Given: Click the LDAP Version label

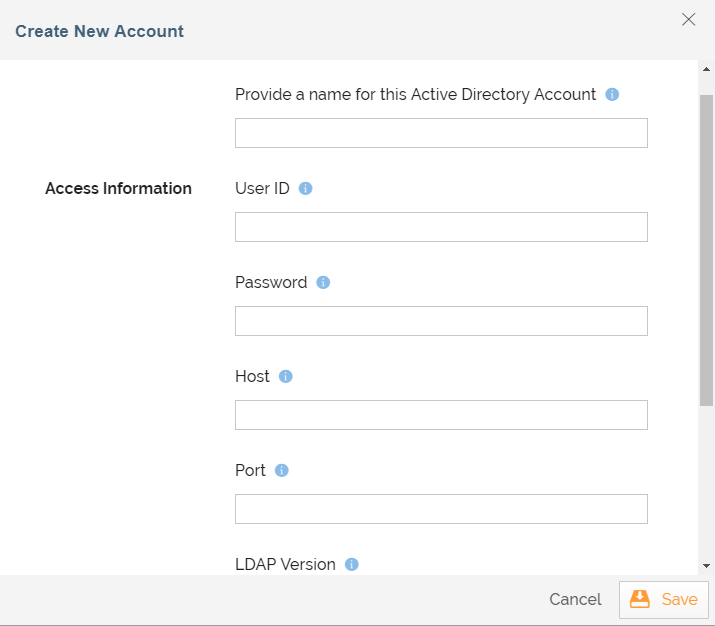Looking at the screenshot, I should click(285, 565).
